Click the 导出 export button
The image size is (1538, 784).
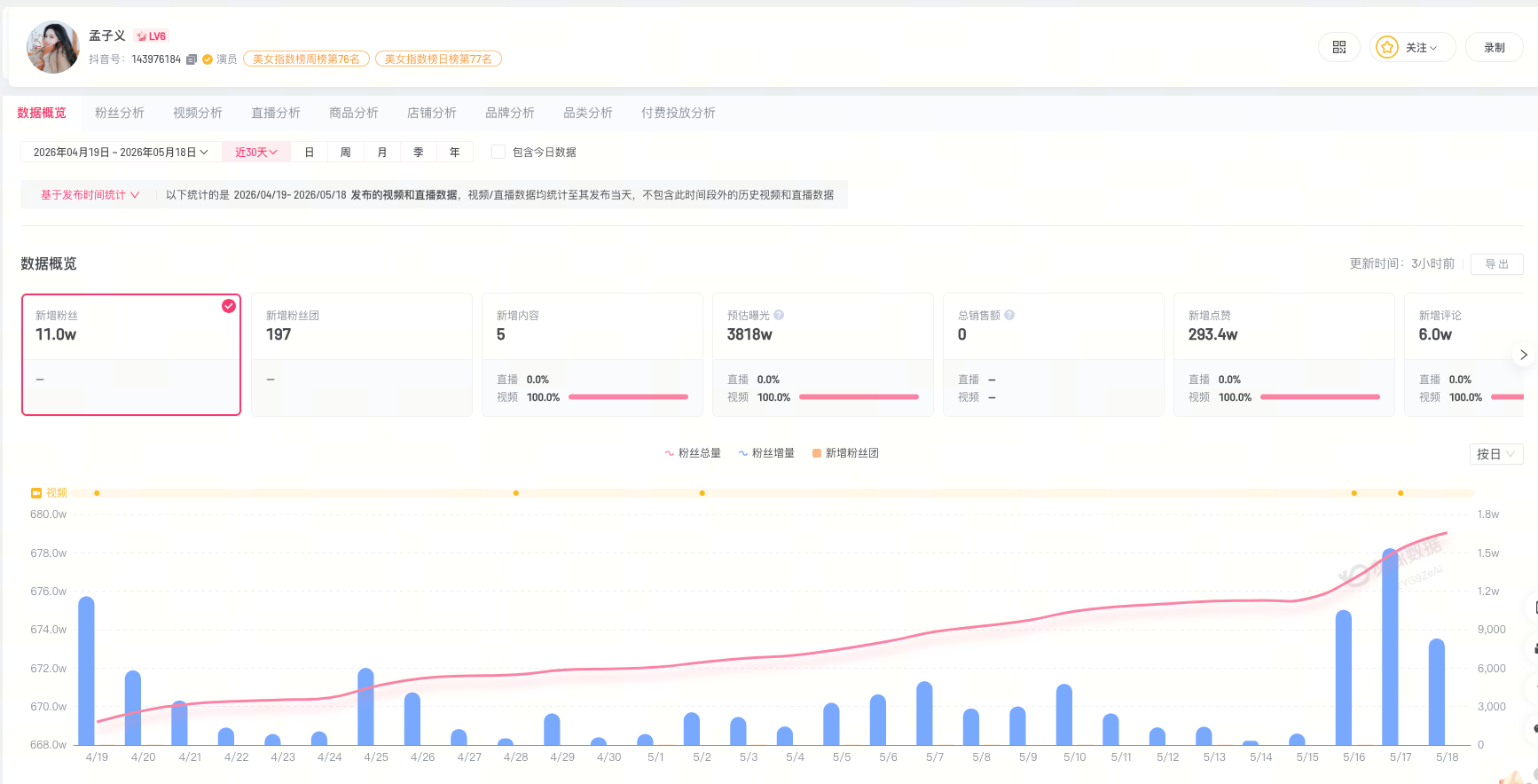tap(1497, 264)
